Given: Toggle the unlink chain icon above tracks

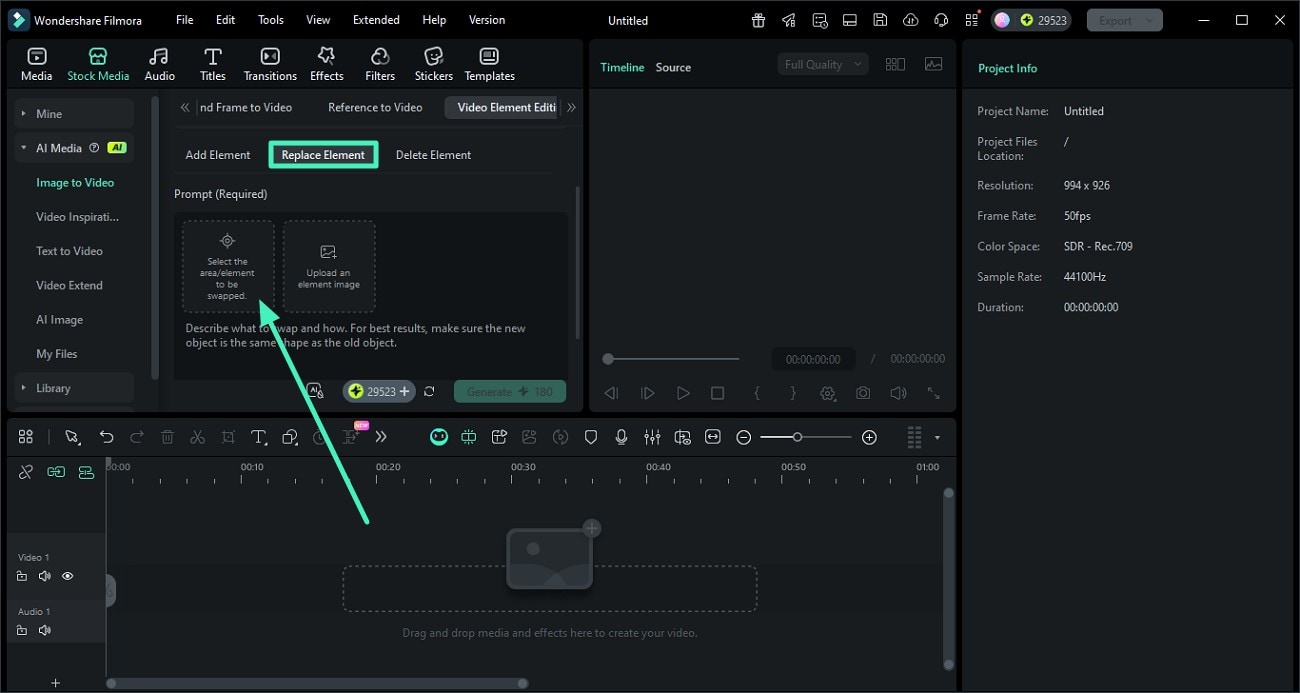Looking at the screenshot, I should [x=26, y=472].
